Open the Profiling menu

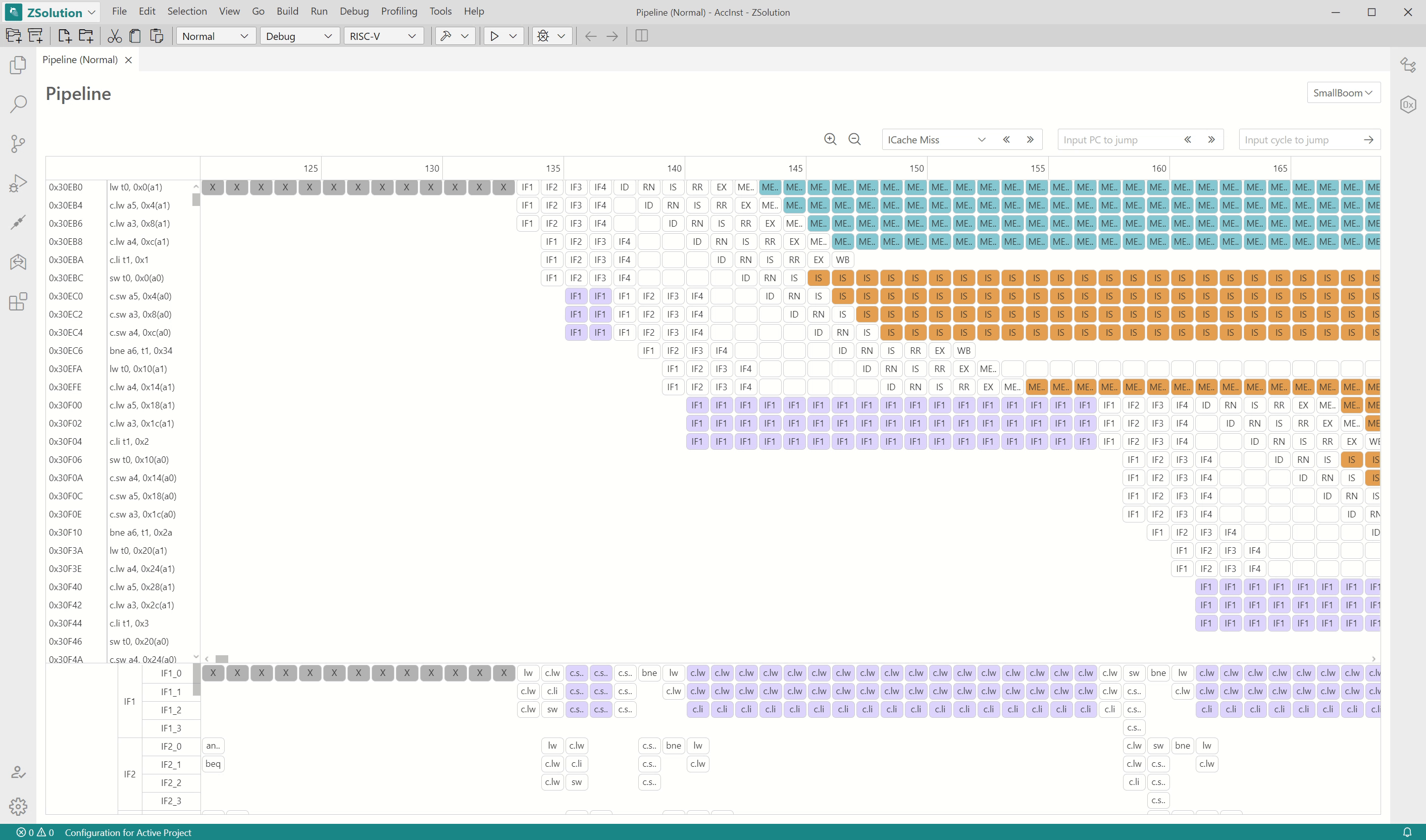pyautogui.click(x=398, y=11)
